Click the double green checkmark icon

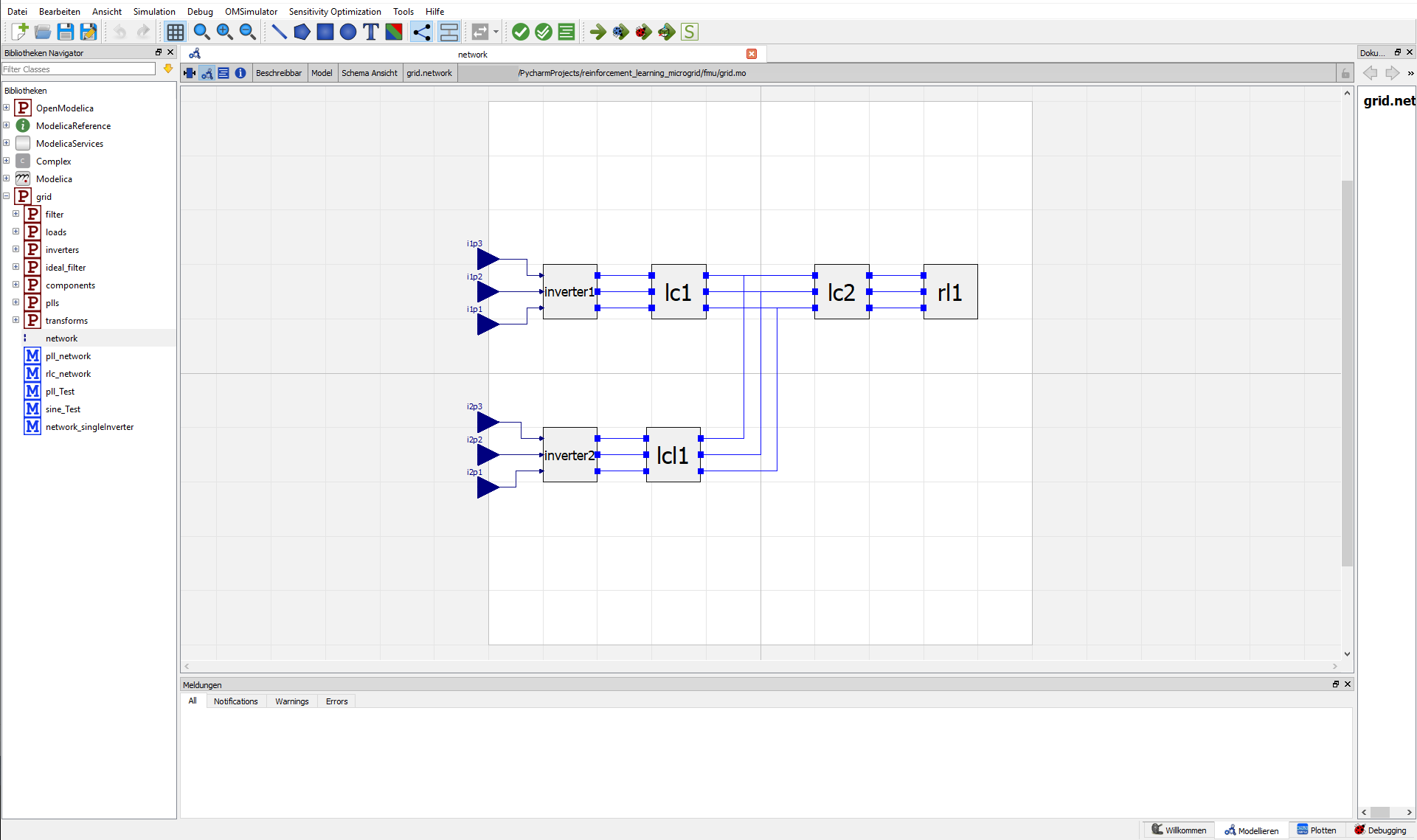coord(544,32)
